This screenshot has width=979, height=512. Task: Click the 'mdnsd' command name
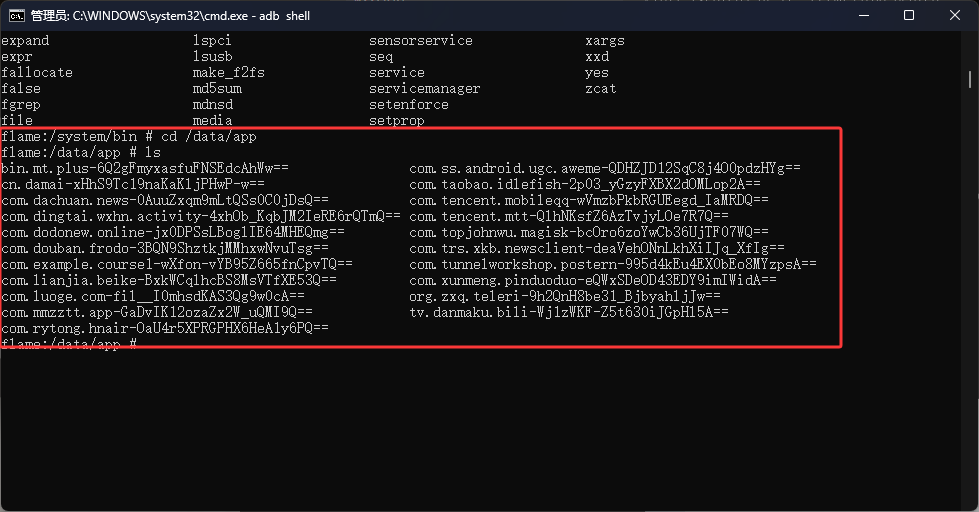click(x=213, y=104)
